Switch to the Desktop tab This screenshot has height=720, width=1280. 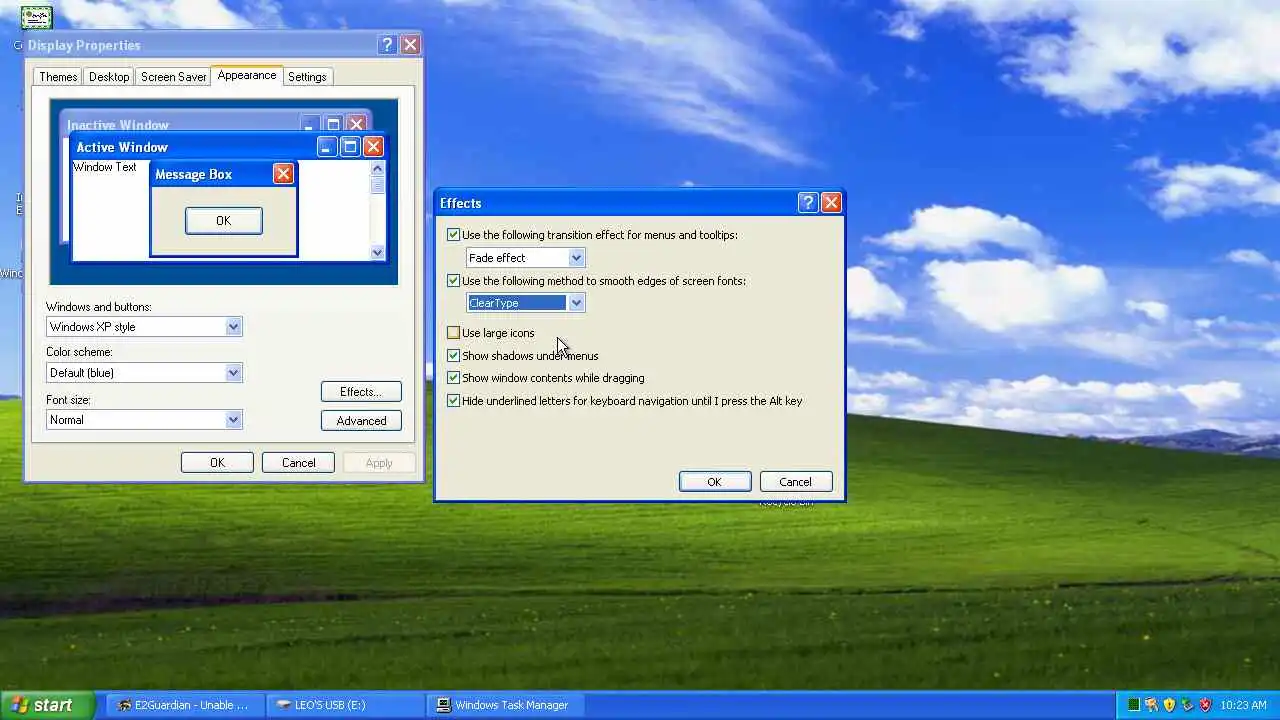click(109, 77)
